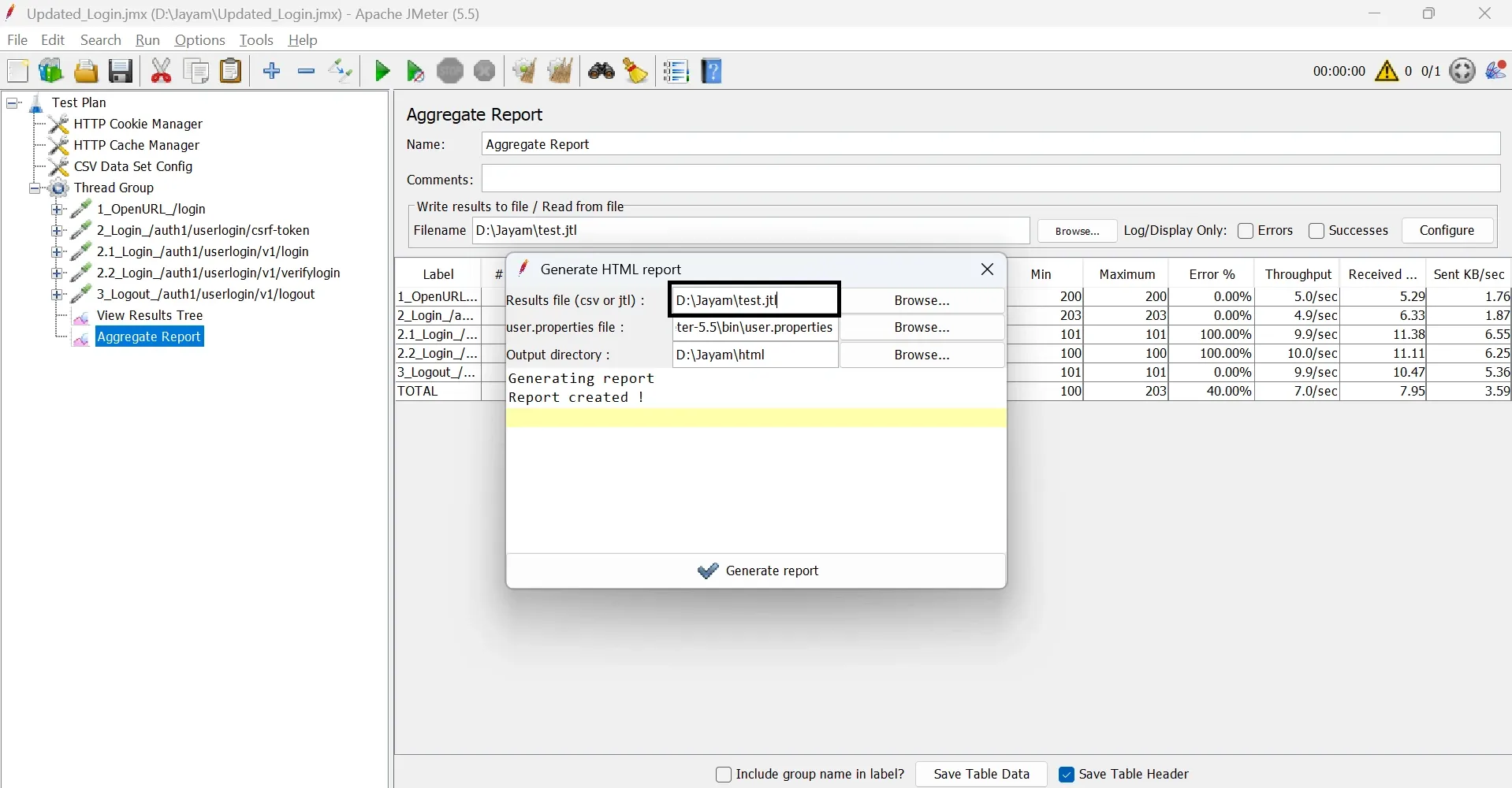Click the Cut scissors icon

pos(162,71)
